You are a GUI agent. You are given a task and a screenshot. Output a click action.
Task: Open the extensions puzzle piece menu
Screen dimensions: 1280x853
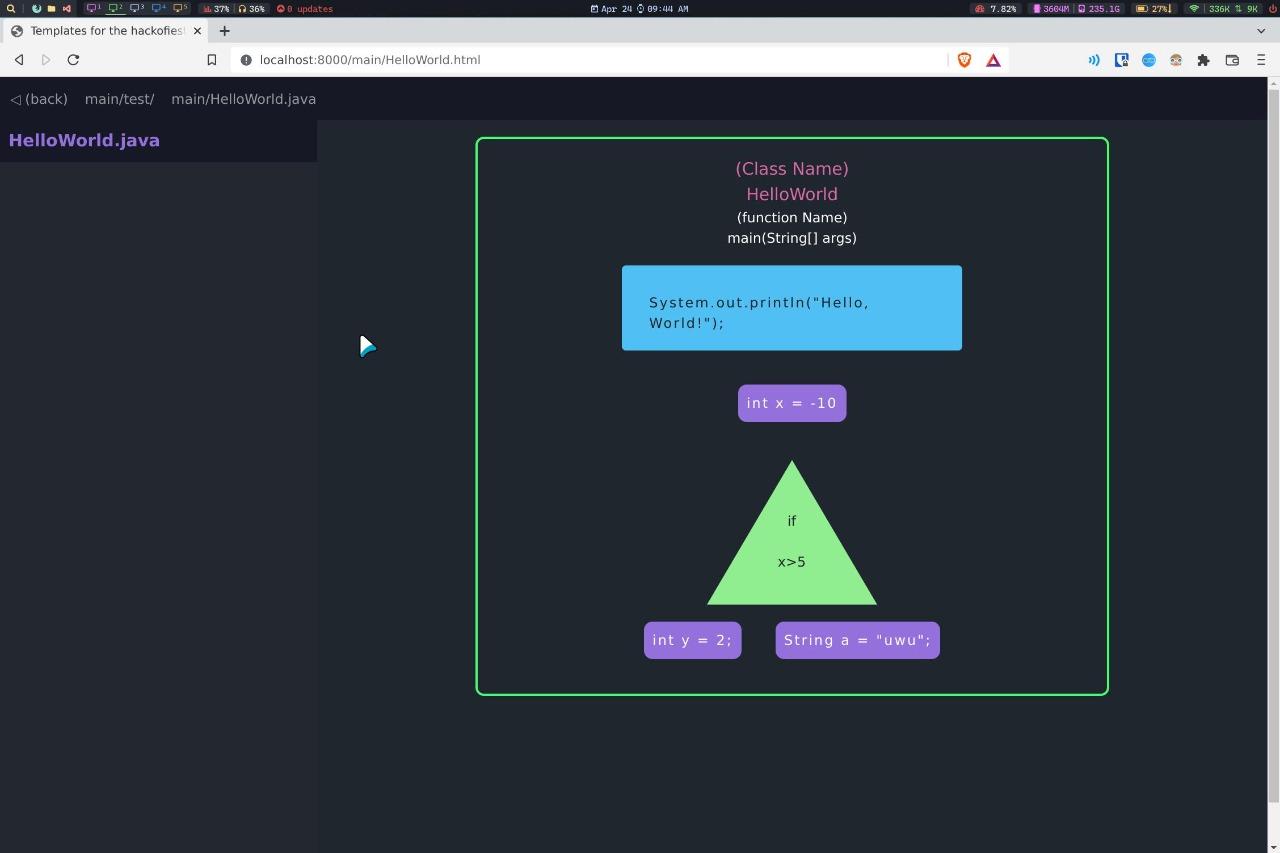1204,60
